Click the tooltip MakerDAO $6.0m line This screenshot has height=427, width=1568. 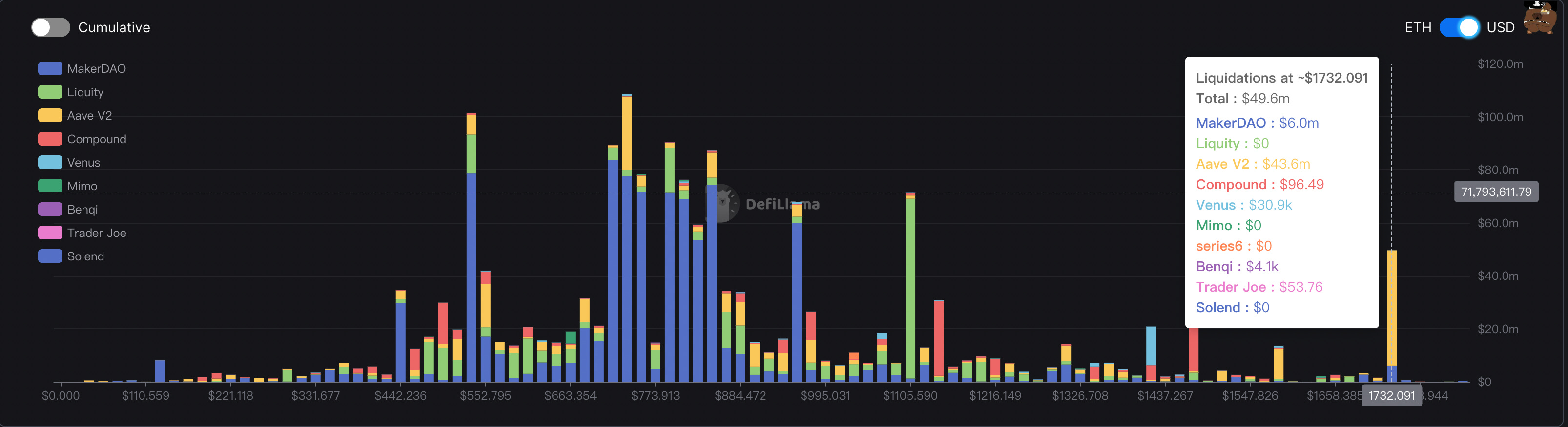coord(1257,123)
